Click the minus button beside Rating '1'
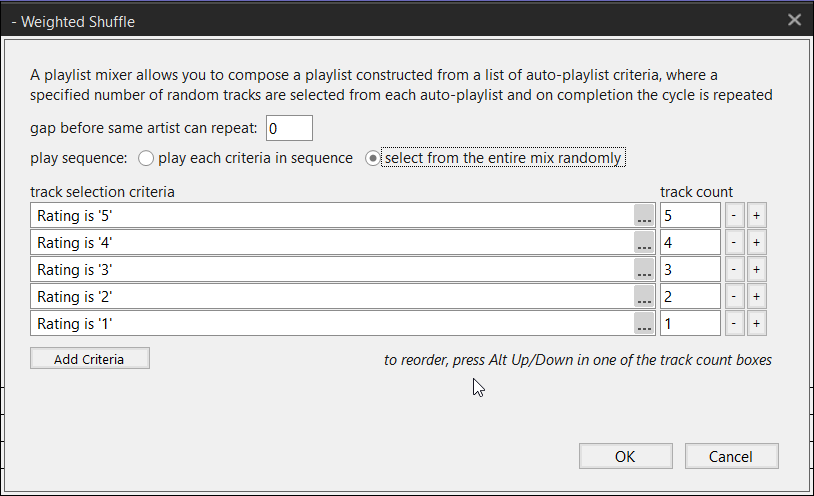 (733, 324)
